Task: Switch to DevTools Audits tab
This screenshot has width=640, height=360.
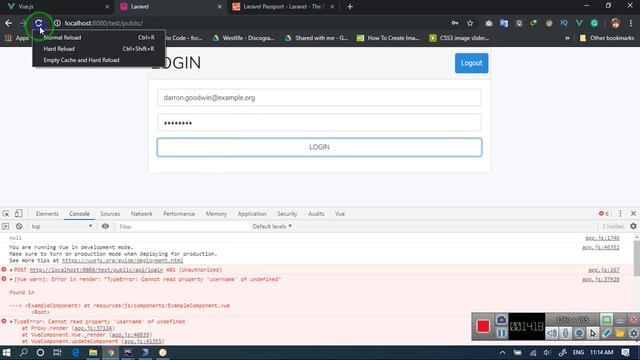Action: click(316, 214)
